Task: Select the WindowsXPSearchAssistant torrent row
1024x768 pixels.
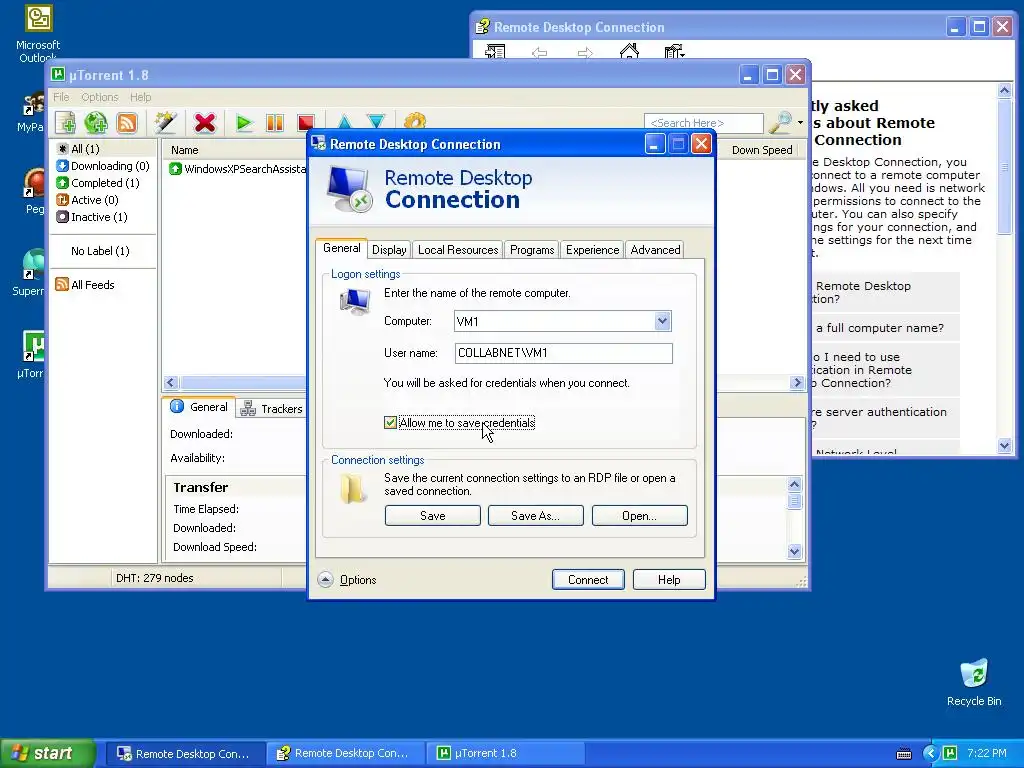Action: click(238, 168)
